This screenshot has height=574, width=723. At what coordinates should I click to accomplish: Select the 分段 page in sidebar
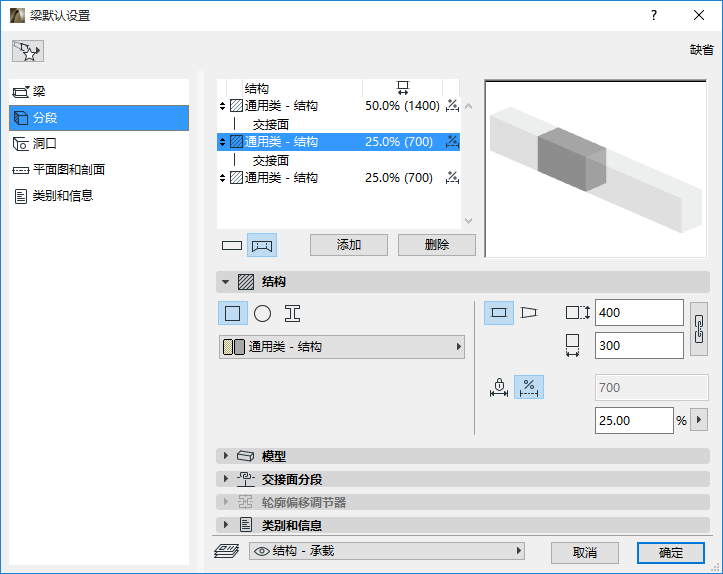(x=99, y=118)
